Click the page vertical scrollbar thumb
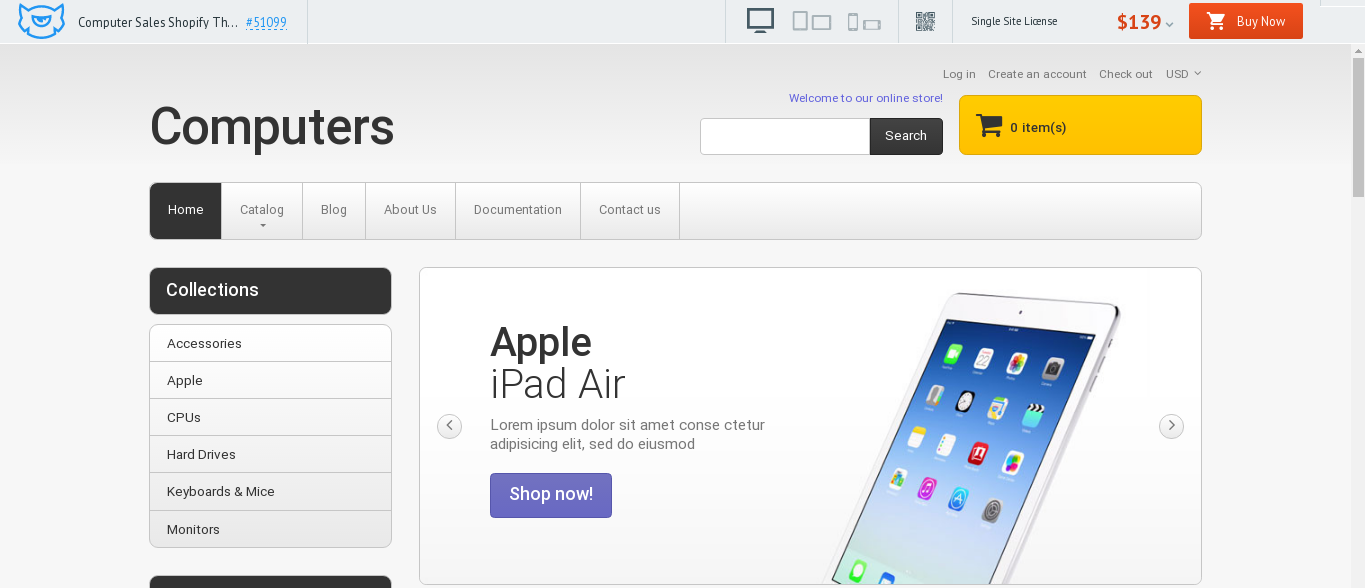1365x588 pixels. [x=1358, y=128]
